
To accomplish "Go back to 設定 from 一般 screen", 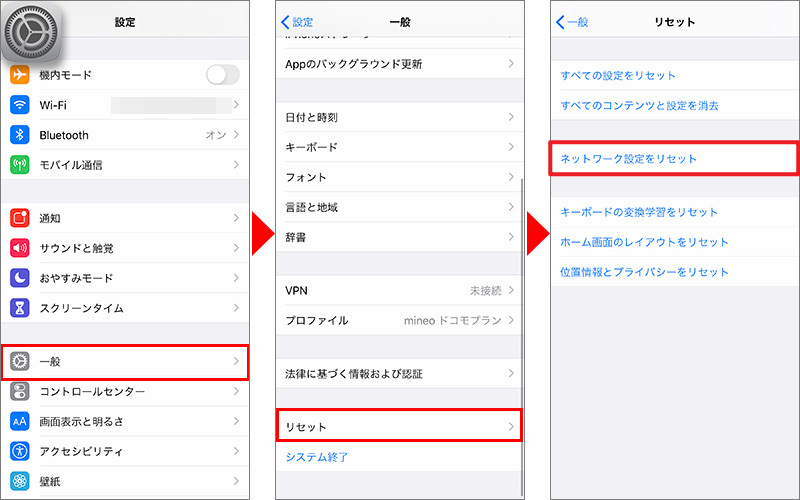I will (x=297, y=22).
